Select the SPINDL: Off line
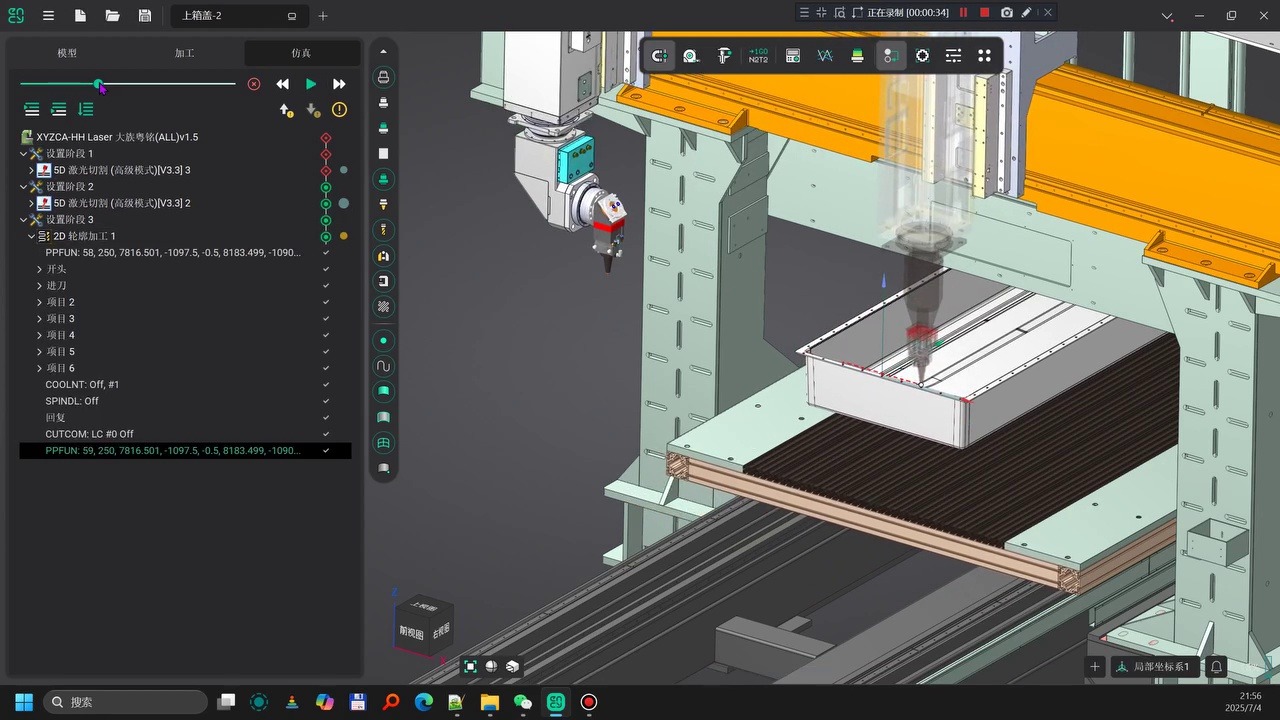Screen dimensions: 1280x720 [72, 401]
